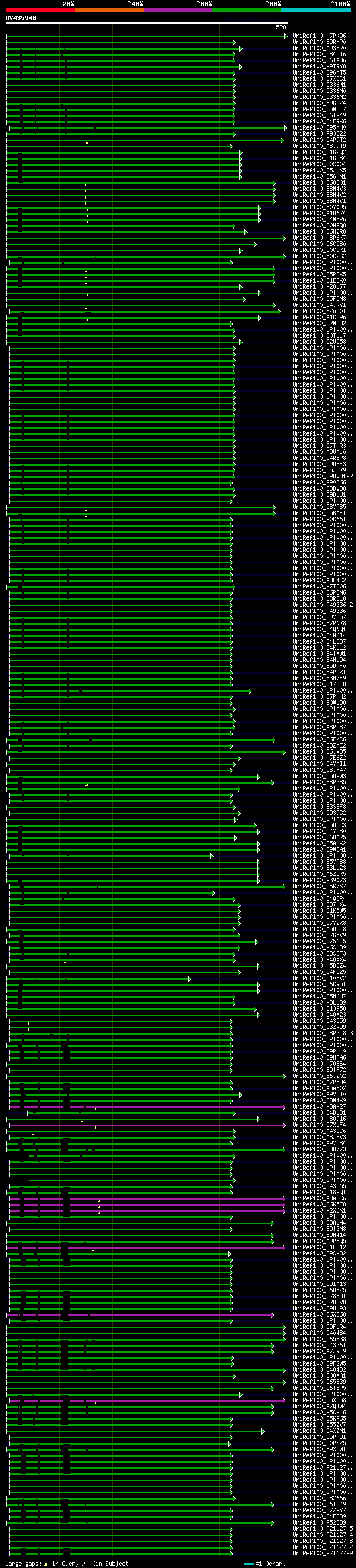Screen dimensions: 356x1568
Task: Select the UniRef100_C5DXW3 label
Action: (319, 776)
